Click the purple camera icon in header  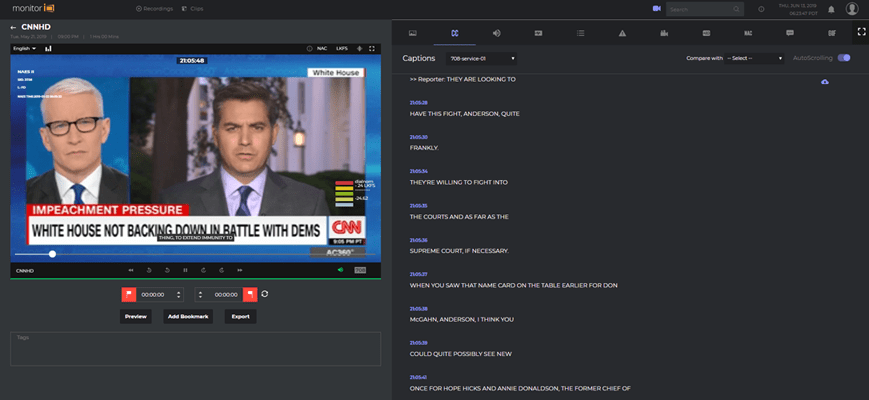(657, 9)
